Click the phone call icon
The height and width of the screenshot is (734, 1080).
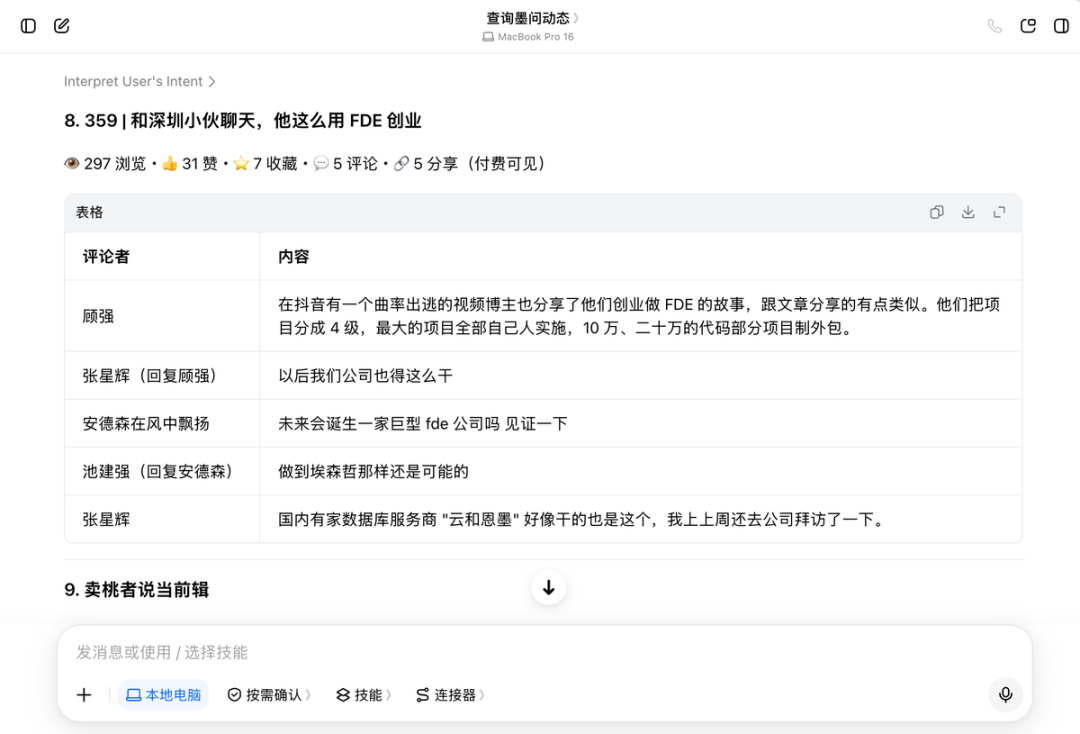pos(994,26)
